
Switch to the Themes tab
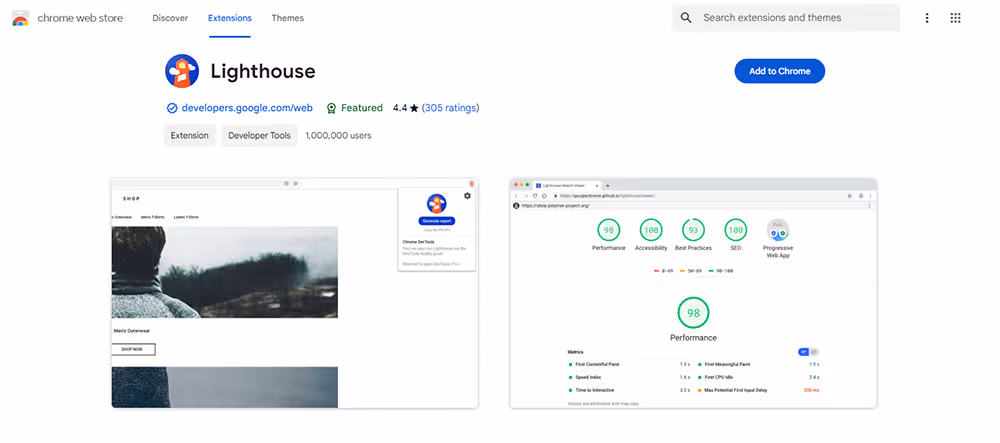pyautogui.click(x=288, y=18)
